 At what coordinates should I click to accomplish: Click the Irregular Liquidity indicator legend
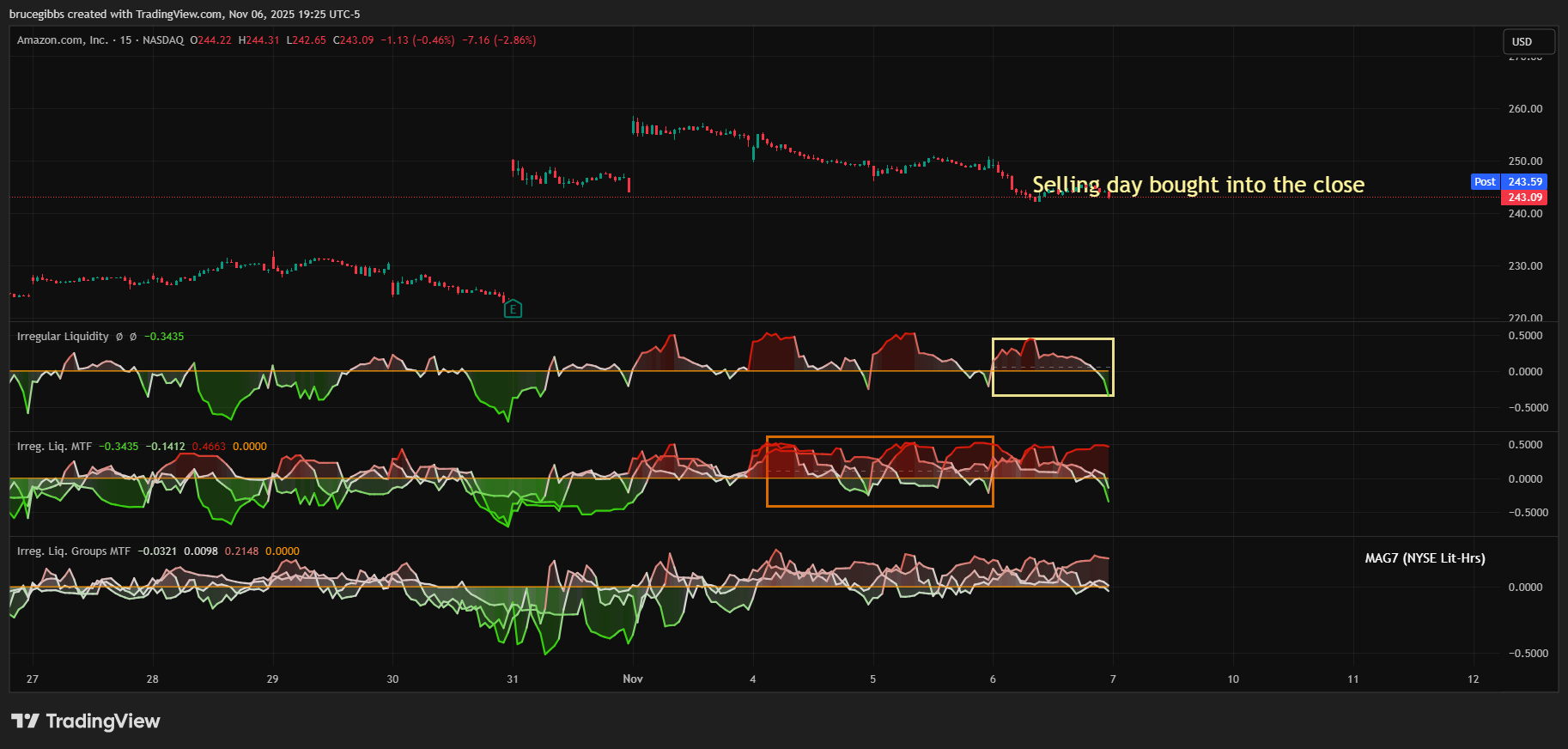coord(63,337)
